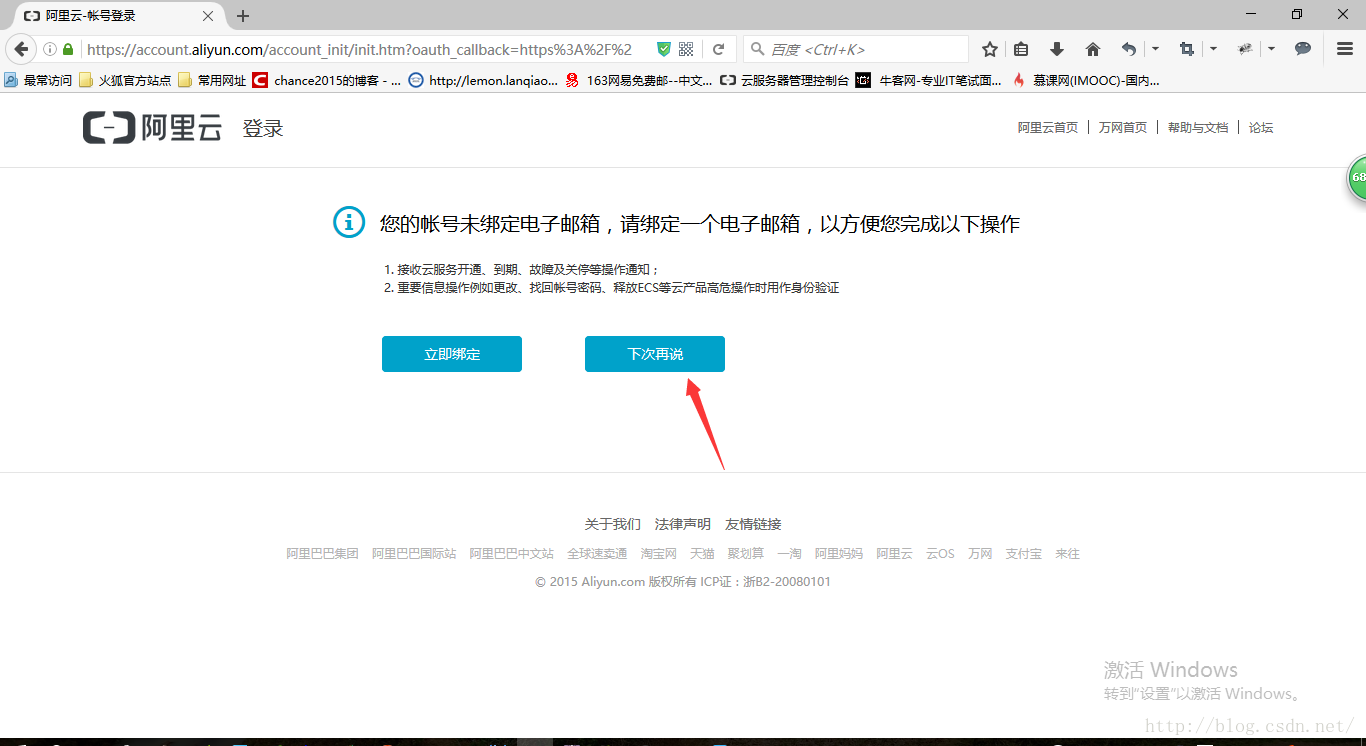Image resolution: width=1366 pixels, height=746 pixels.
Task: Expand the dropdown beside the undo arrow
Action: (1156, 49)
